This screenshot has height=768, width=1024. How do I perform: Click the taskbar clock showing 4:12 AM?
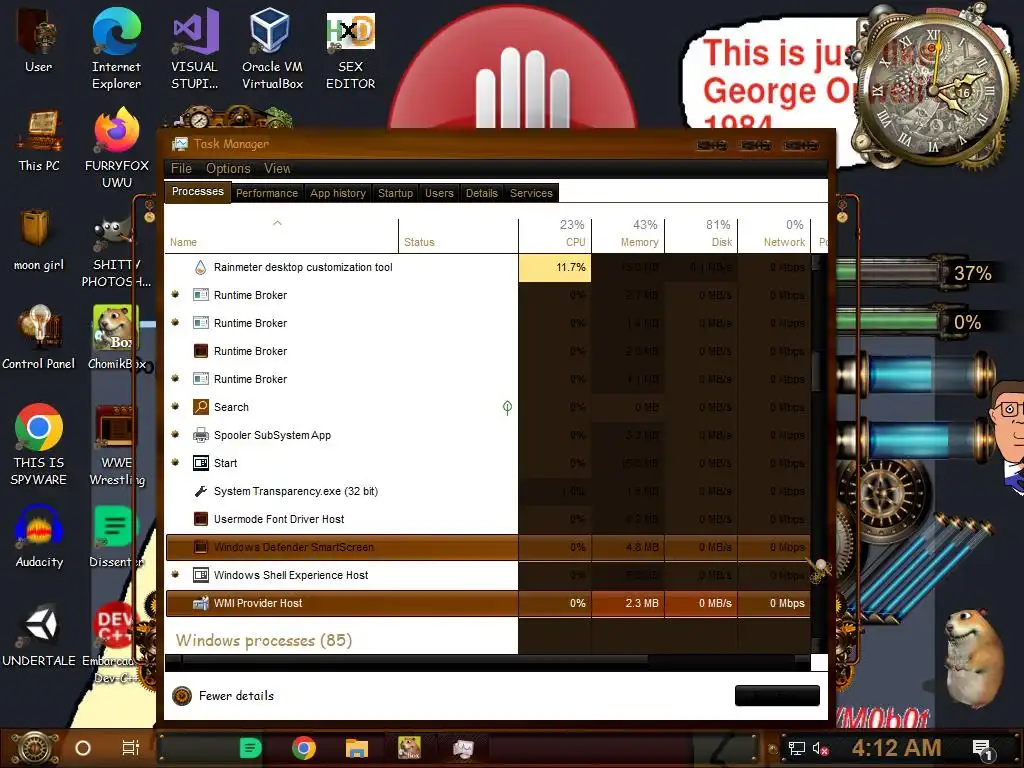pyautogui.click(x=896, y=748)
